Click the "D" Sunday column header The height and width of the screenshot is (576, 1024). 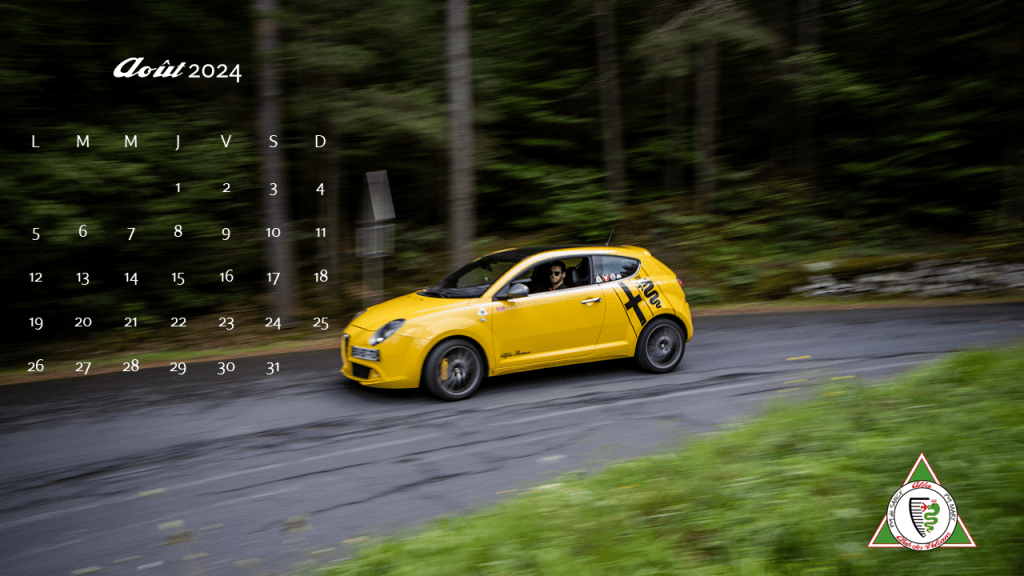point(320,142)
